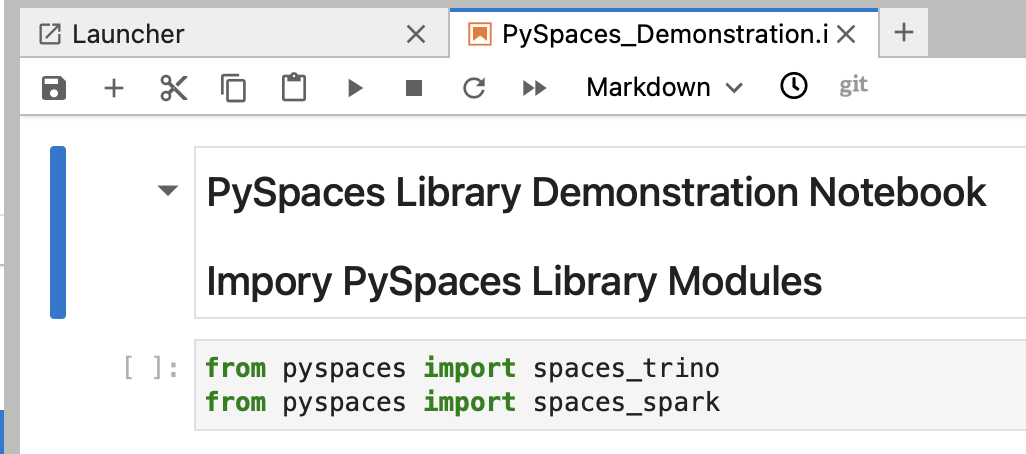Run the selected cell

(x=354, y=88)
